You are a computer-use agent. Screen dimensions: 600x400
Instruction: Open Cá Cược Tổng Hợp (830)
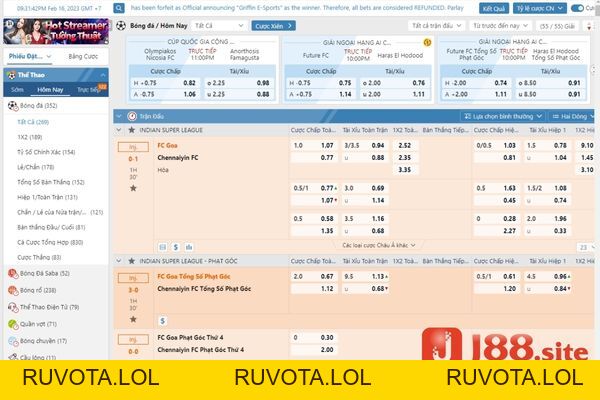click(x=50, y=242)
